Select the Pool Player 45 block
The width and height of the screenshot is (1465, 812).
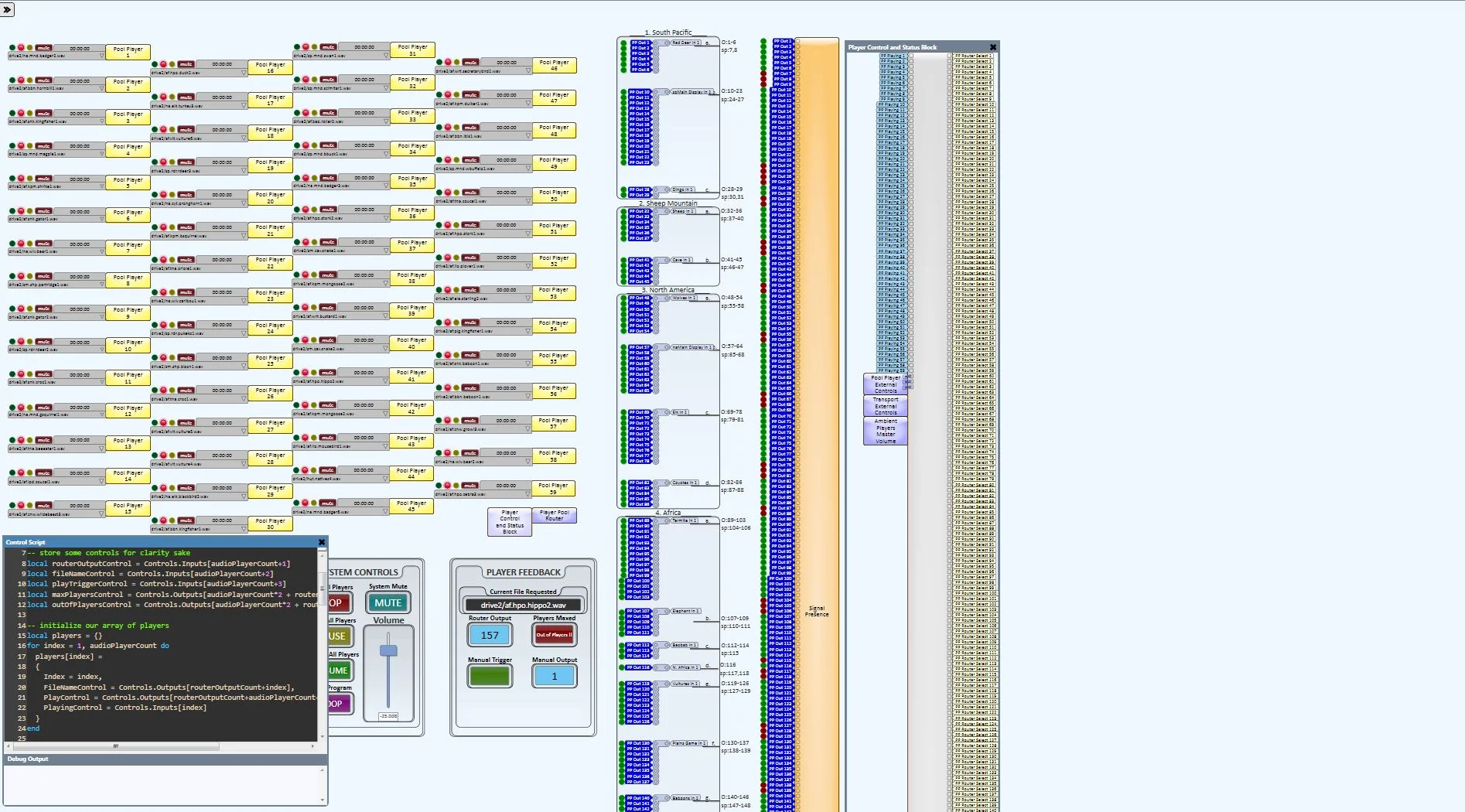click(x=412, y=506)
